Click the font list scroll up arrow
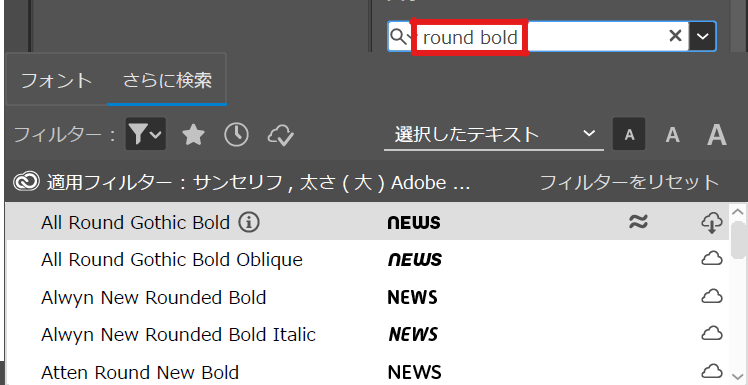 pos(738,211)
